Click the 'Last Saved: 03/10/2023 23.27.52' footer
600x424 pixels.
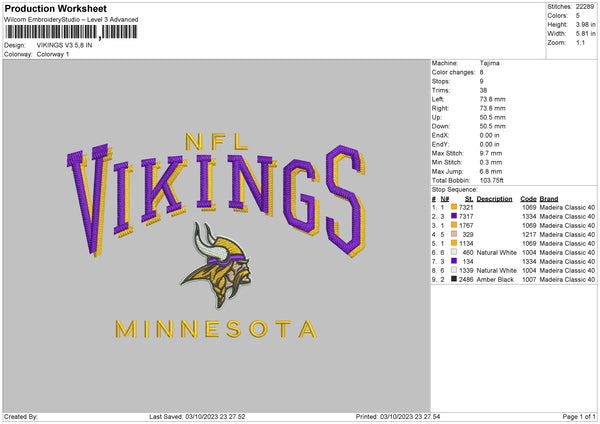tap(197, 416)
